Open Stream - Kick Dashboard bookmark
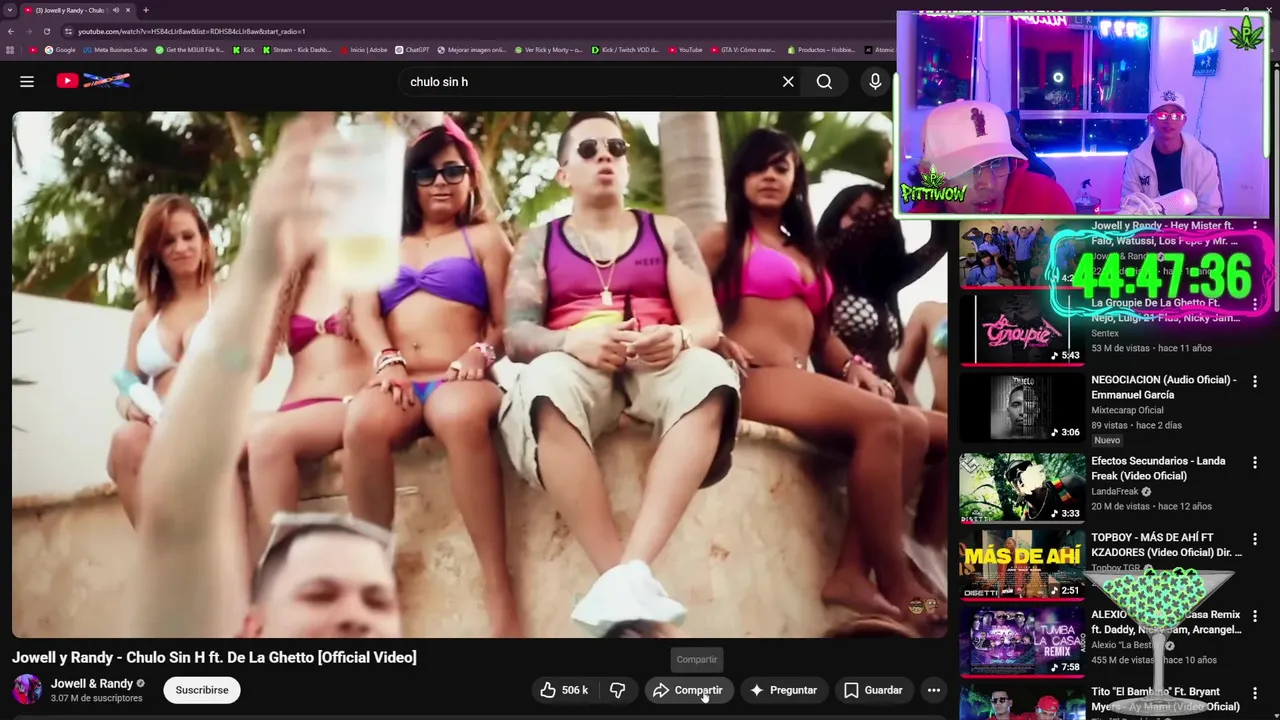Screen dimensions: 1280x720 (x=297, y=50)
